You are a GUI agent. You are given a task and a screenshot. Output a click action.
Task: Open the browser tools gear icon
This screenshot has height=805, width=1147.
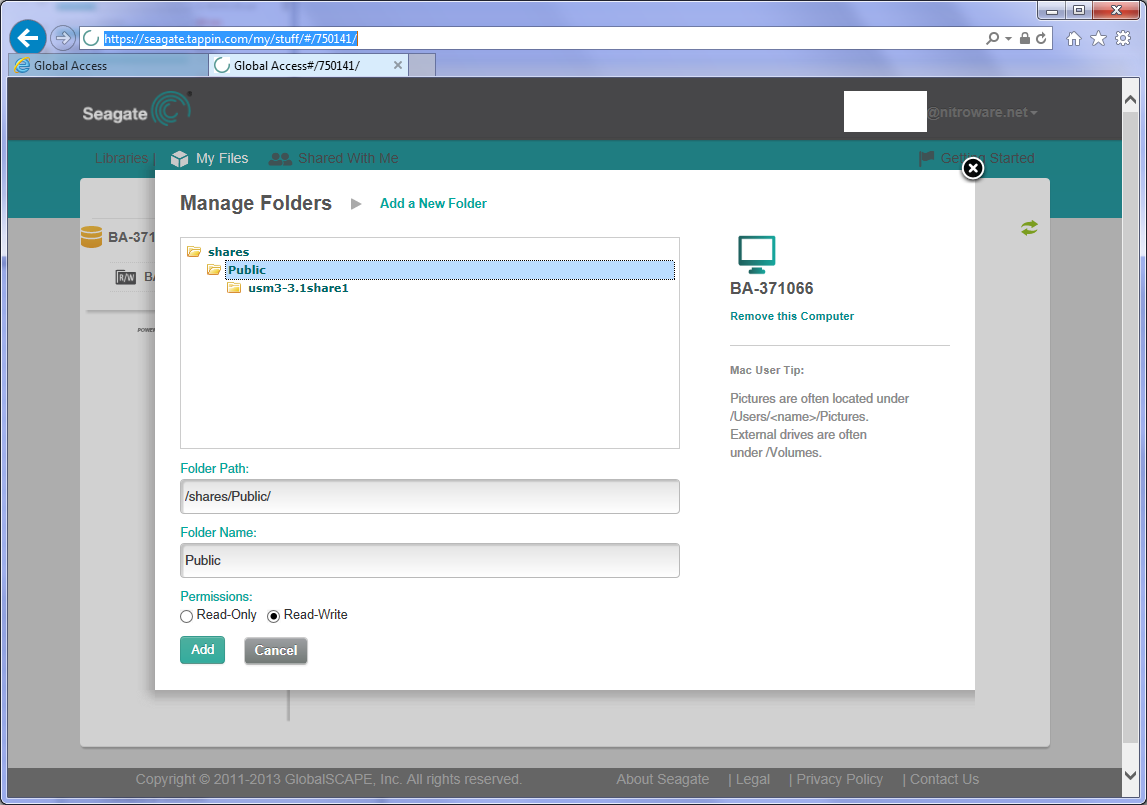[1123, 38]
